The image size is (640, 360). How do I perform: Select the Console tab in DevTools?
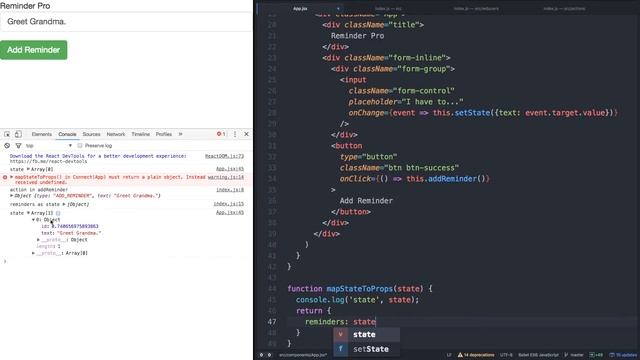(67, 134)
